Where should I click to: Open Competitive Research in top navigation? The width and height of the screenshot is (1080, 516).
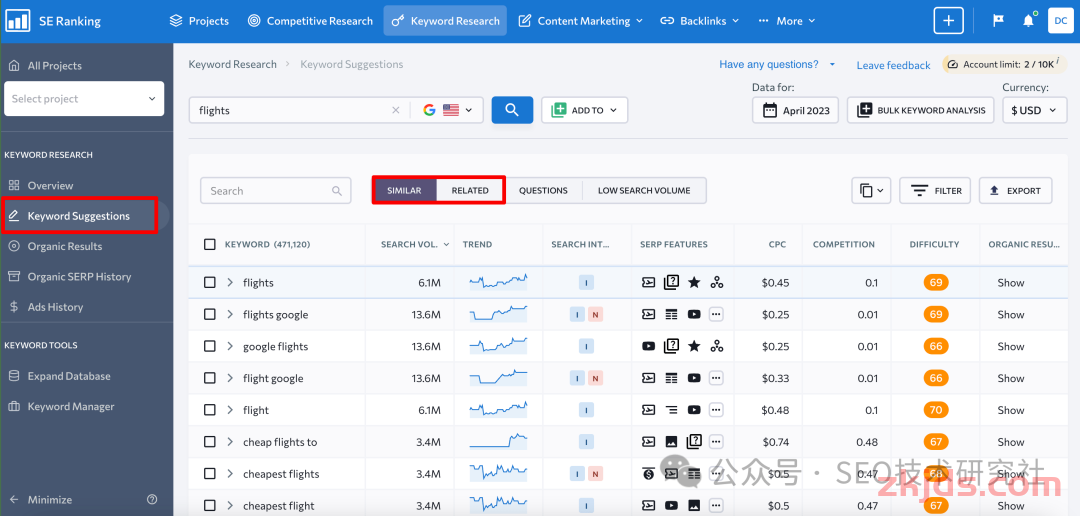pos(310,21)
